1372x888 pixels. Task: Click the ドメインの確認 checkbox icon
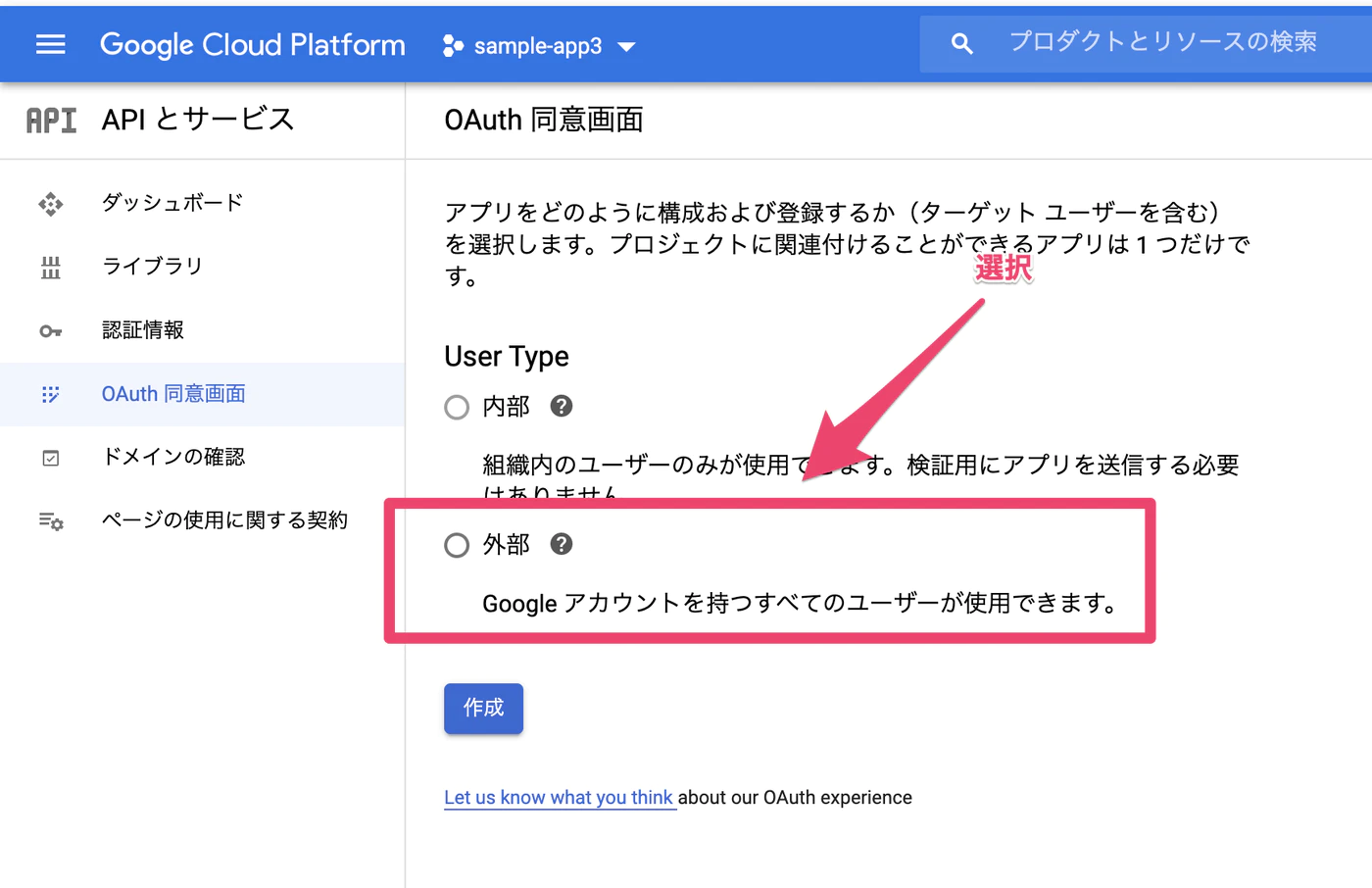51,458
